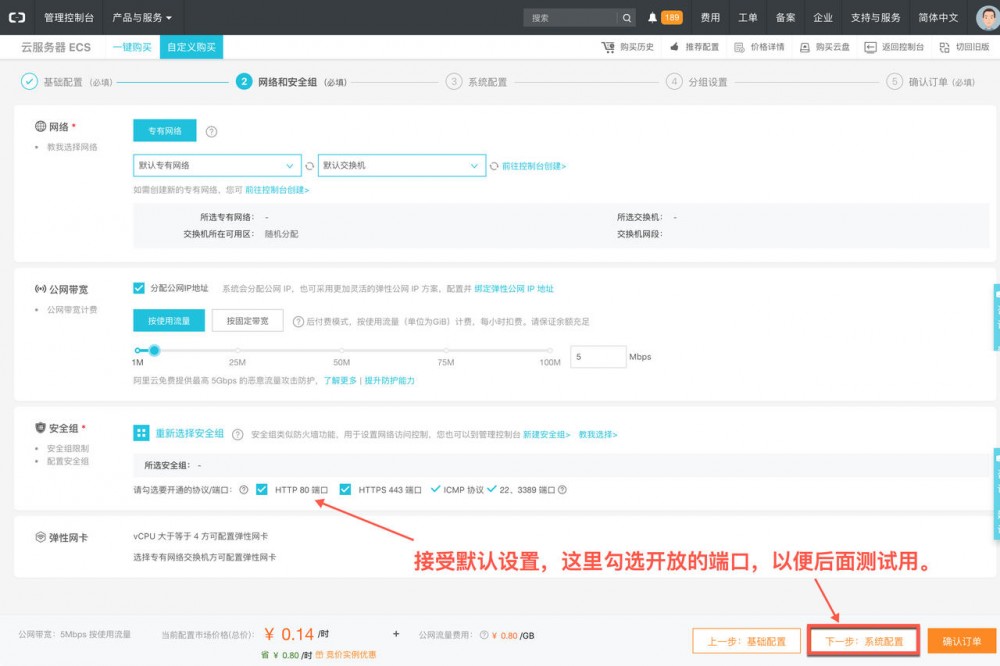Toggle the HTTPS 443 端口 checkbox

click(x=345, y=490)
